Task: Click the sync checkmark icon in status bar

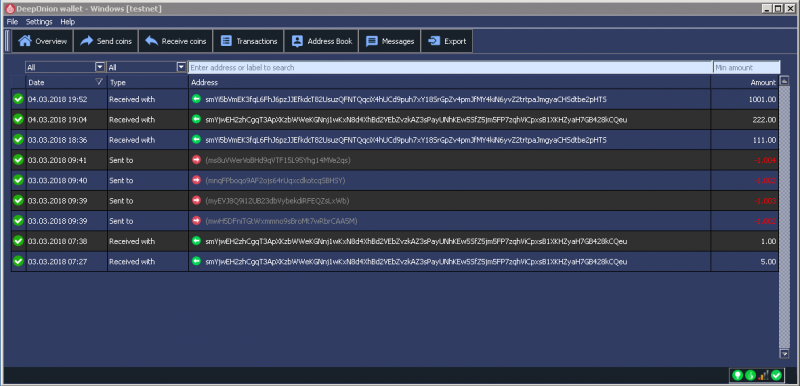Action: pyautogui.click(x=776, y=375)
